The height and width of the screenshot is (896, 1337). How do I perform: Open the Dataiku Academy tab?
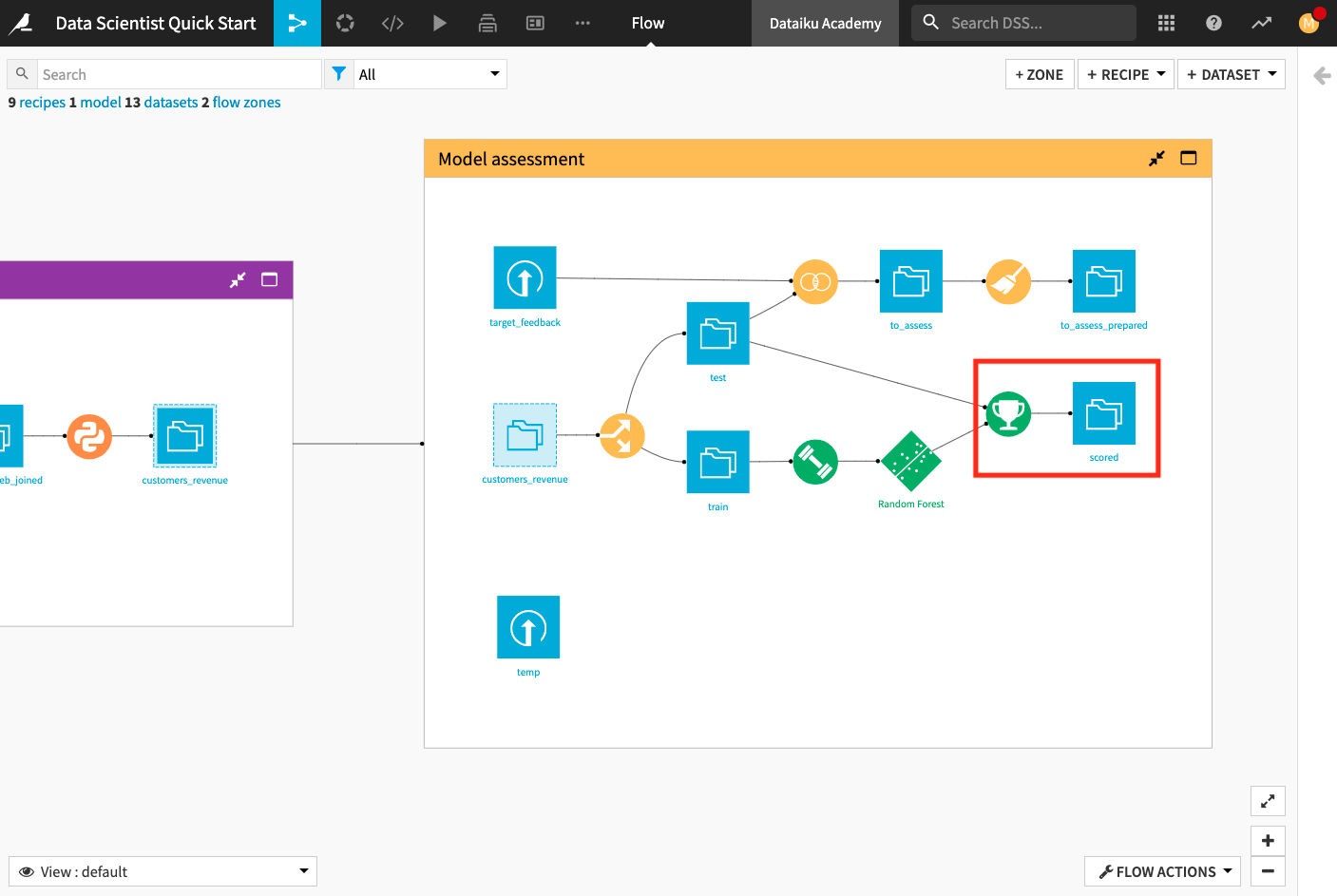(x=826, y=23)
